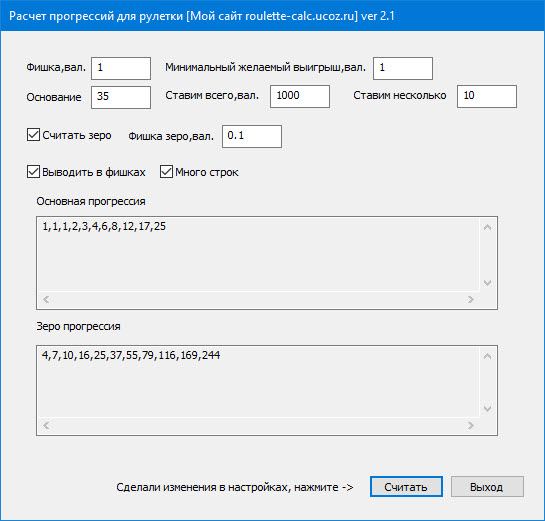Click up arrow of Зеро прогрессия scrollbar

pos(487,356)
